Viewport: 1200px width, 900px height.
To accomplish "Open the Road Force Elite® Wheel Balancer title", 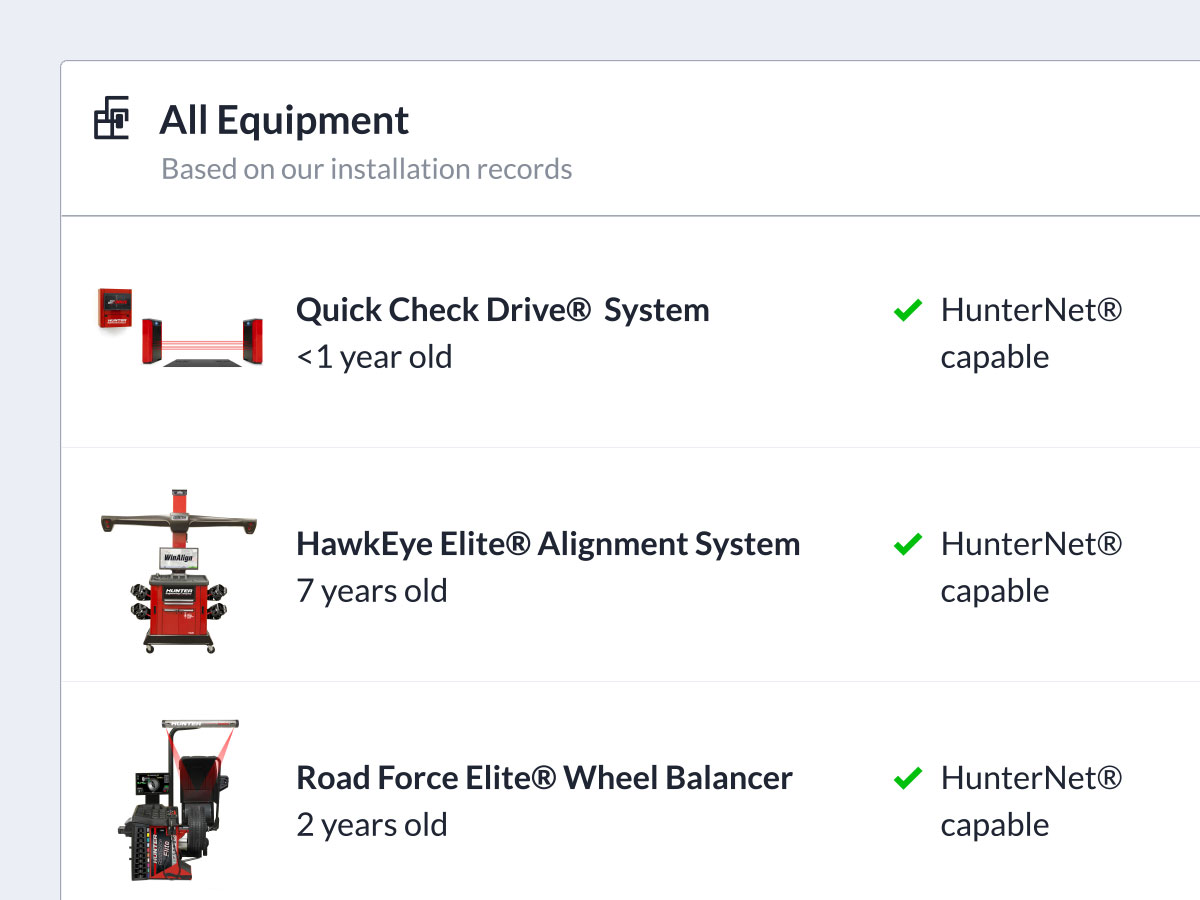I will 544,778.
